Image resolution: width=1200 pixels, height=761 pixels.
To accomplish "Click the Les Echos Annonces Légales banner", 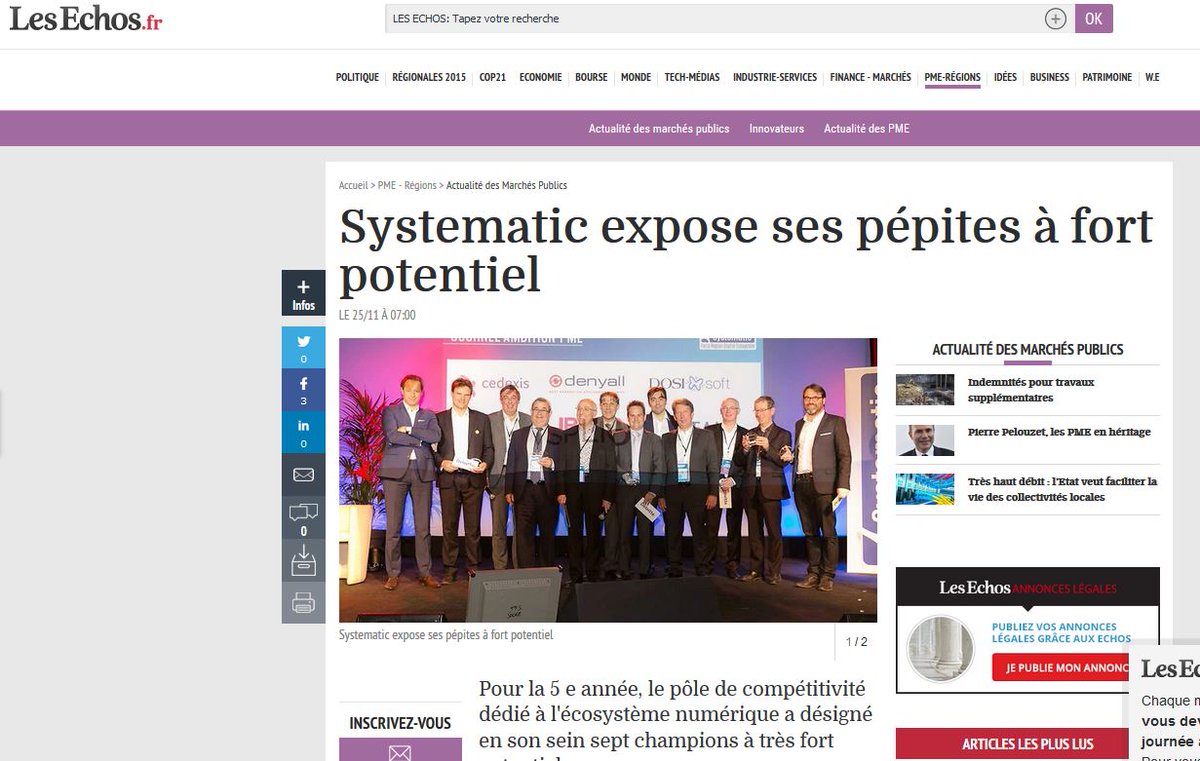I will (1028, 587).
